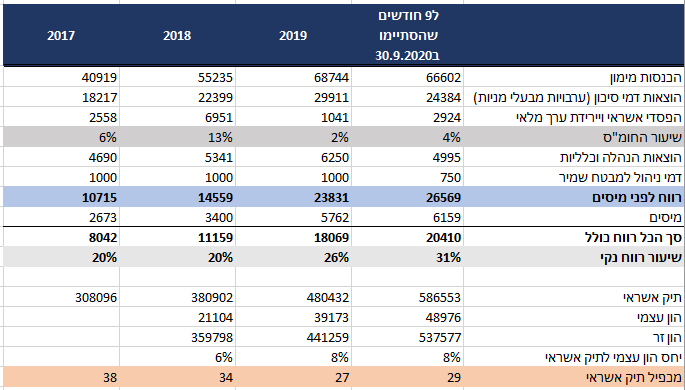
Task: Select cell showing 6951
Action: coord(219,118)
